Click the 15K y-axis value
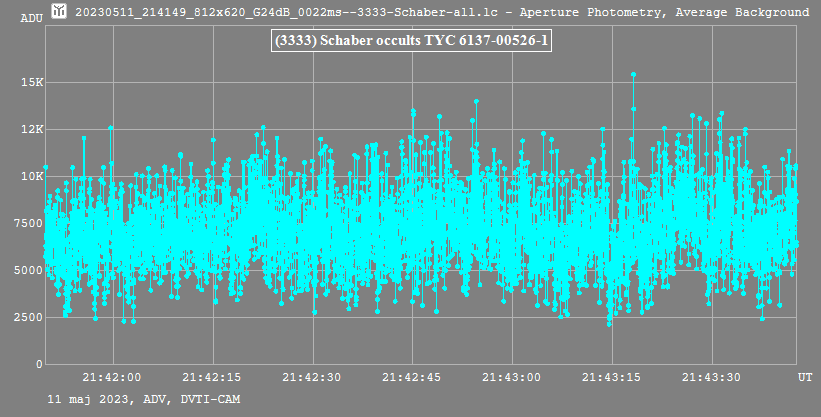Image resolution: width=821 pixels, height=417 pixels. [x=32, y=82]
